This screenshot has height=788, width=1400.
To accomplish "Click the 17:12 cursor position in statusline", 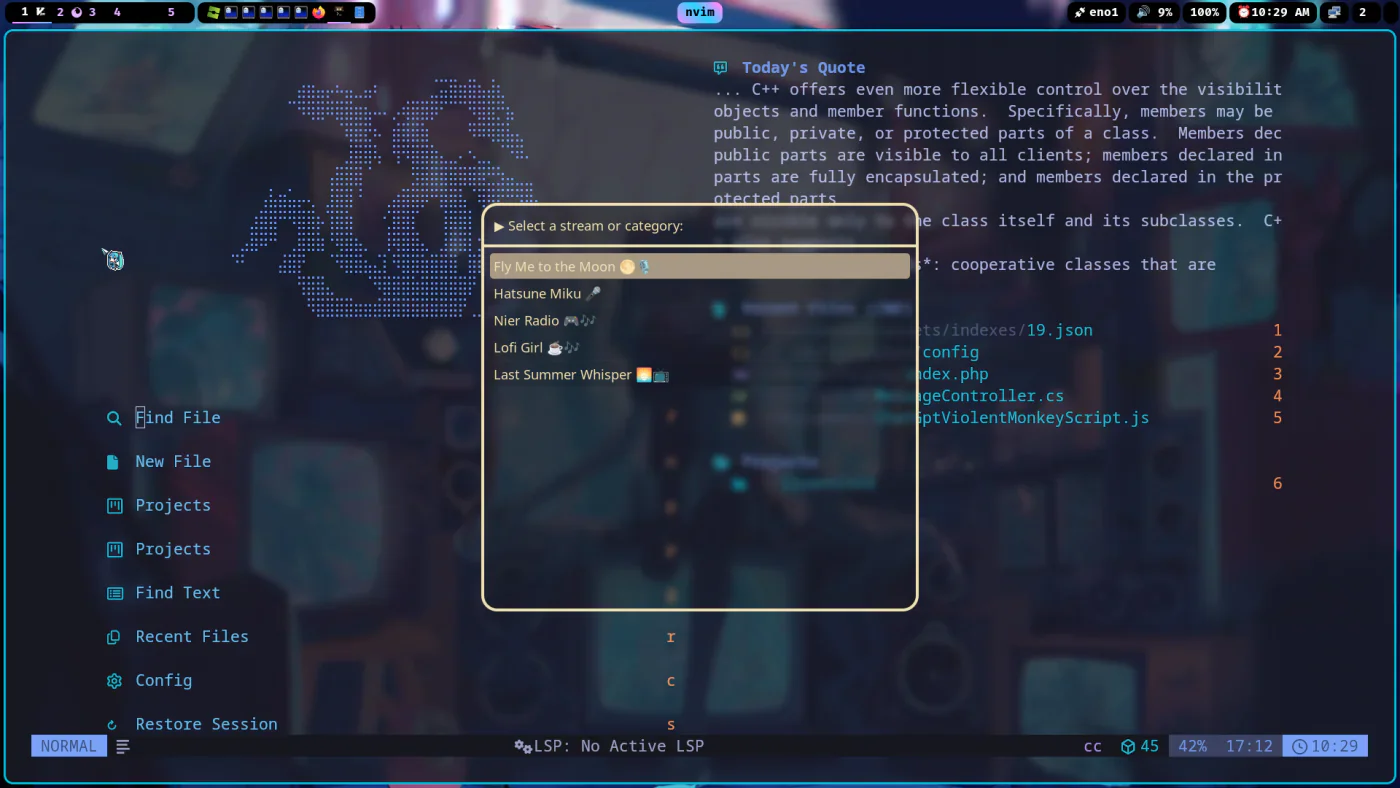I will pos(1249,746).
